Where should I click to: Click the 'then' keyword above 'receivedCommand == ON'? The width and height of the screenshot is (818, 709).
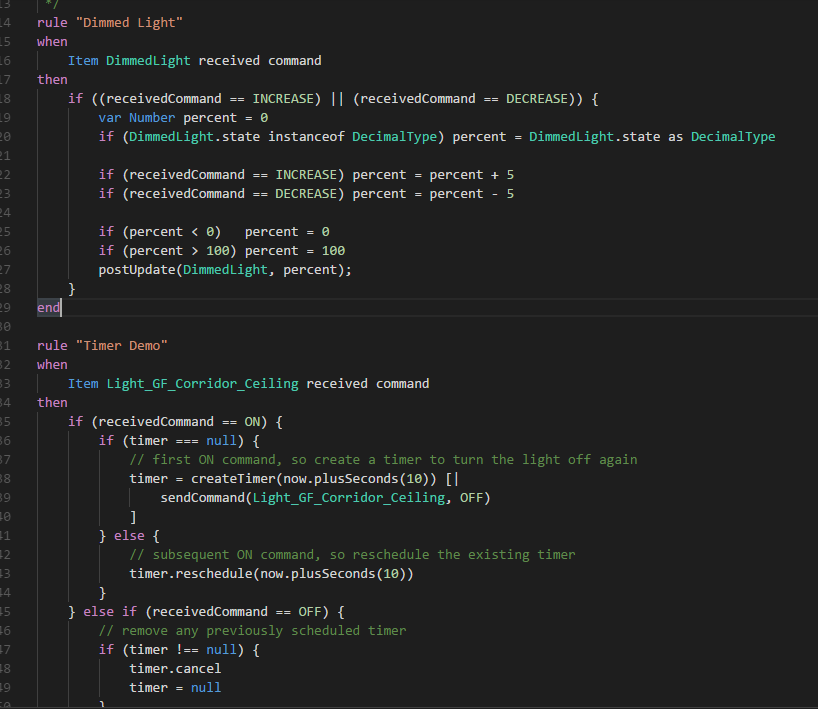pos(52,403)
